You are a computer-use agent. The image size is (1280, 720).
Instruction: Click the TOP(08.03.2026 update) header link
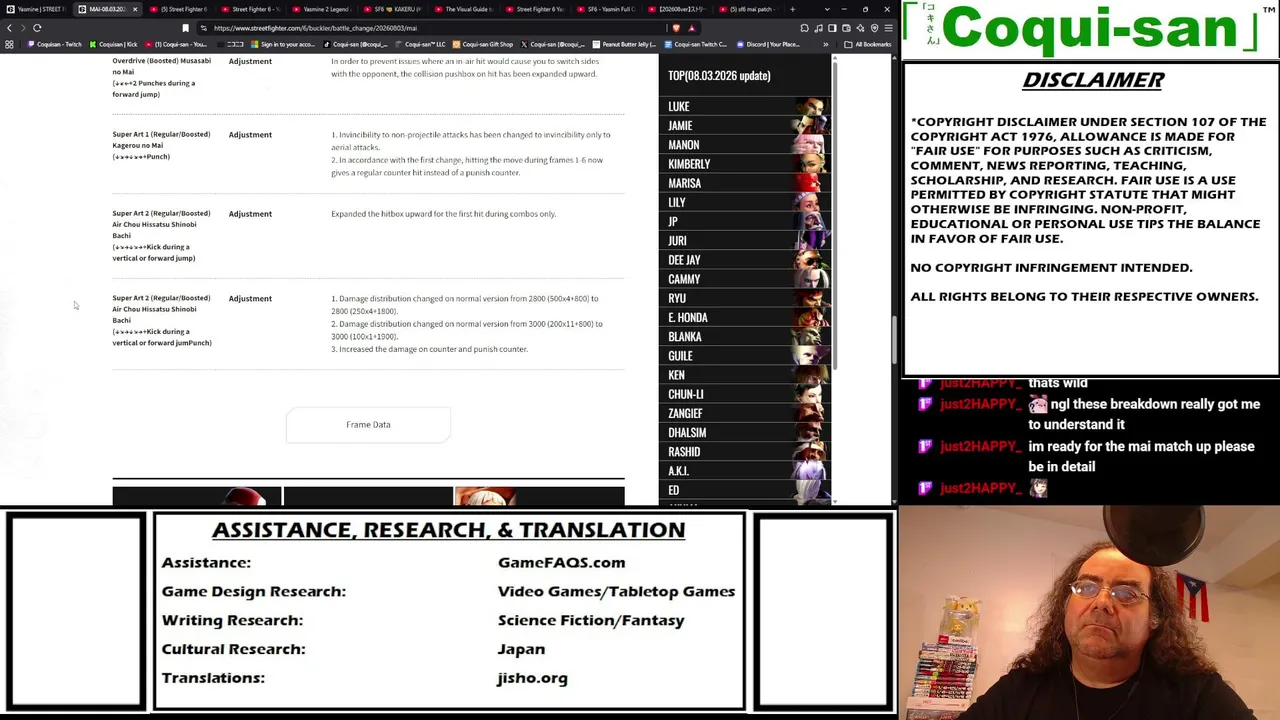click(719, 76)
